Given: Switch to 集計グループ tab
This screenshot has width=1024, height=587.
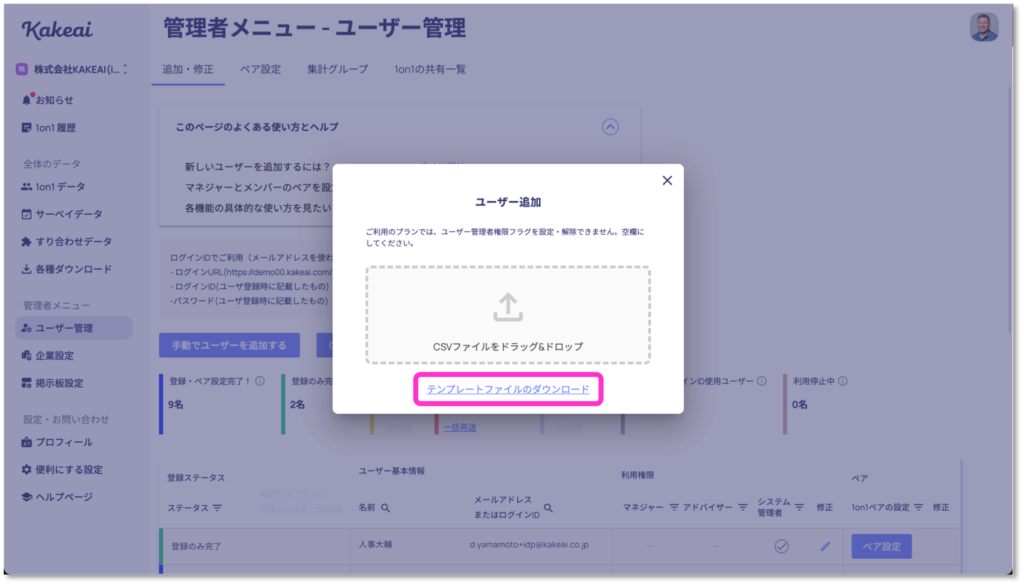Looking at the screenshot, I should (338, 69).
